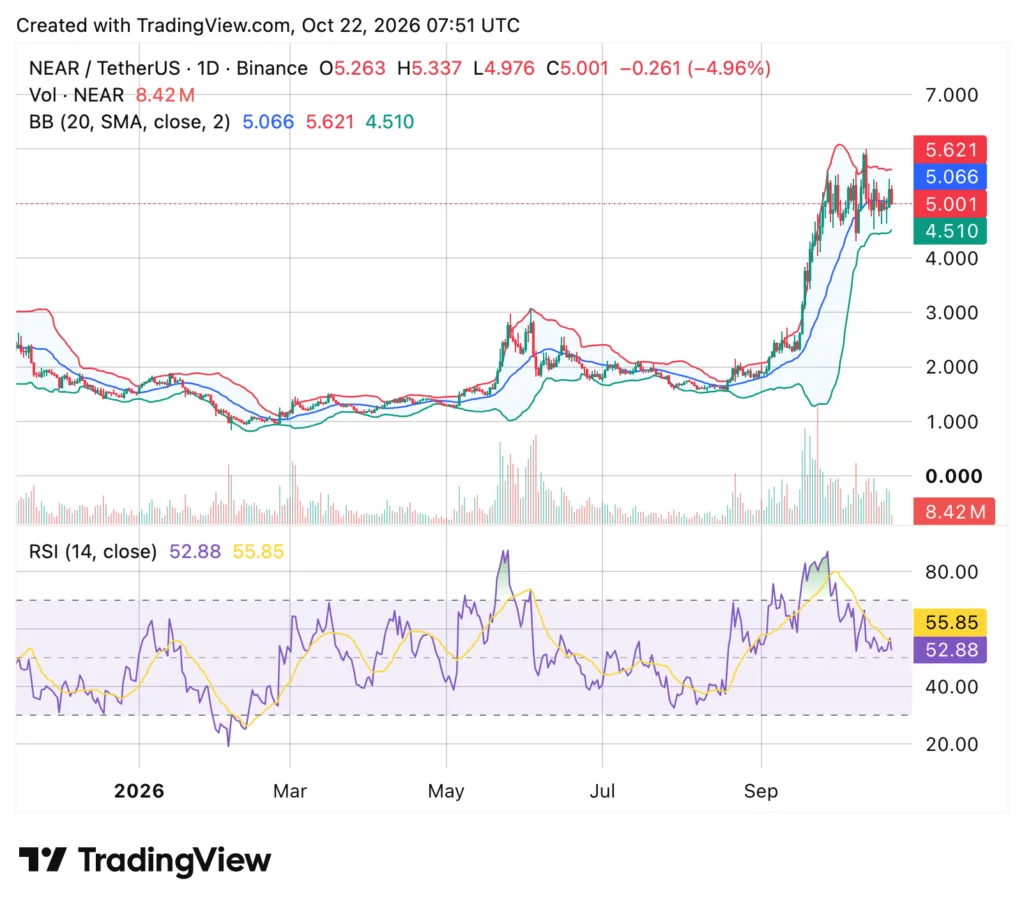
Task: Click the red 8.42 M volume axis tag
Action: (953, 511)
